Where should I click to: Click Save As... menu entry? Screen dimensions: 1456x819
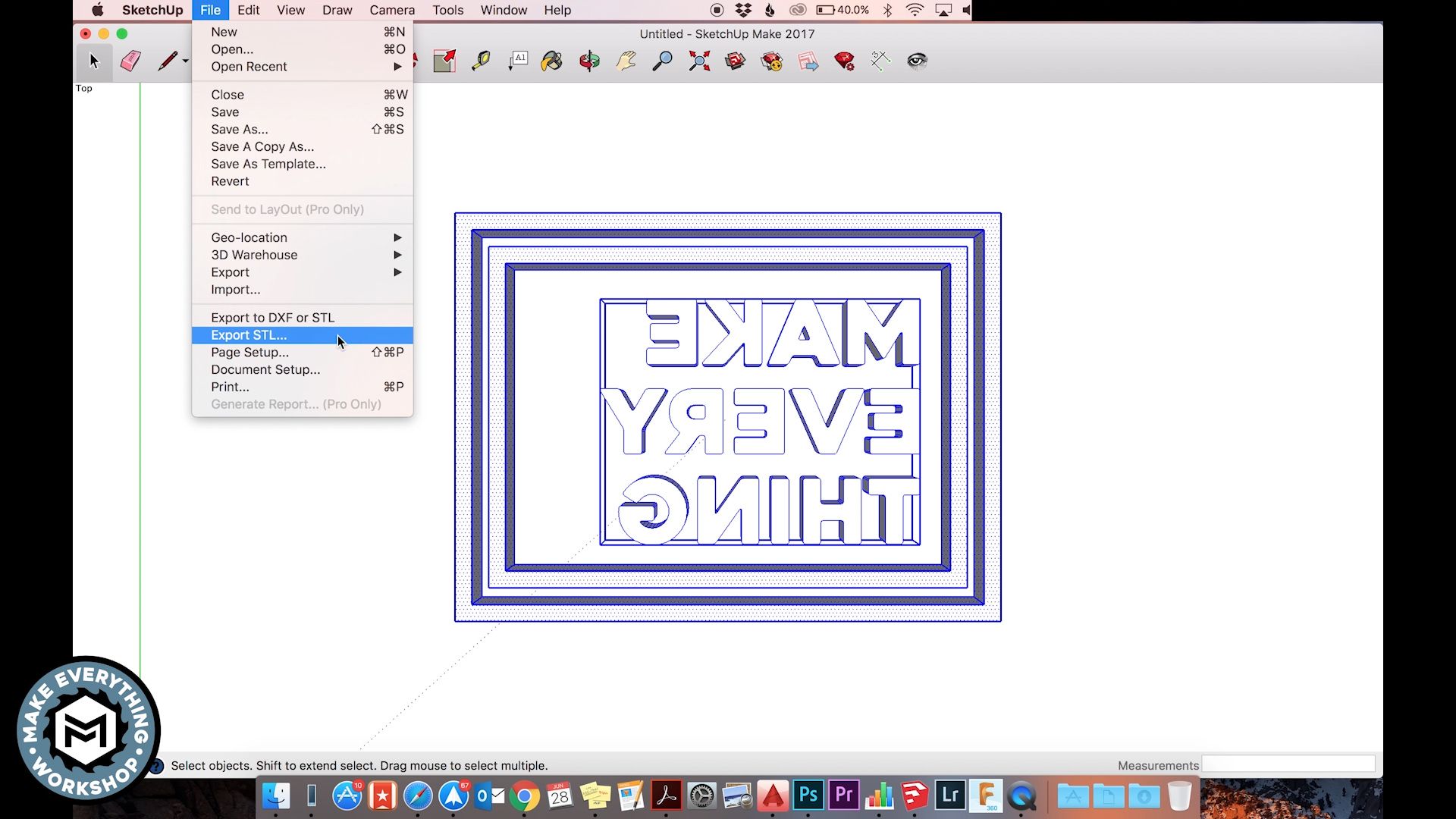pyautogui.click(x=240, y=130)
